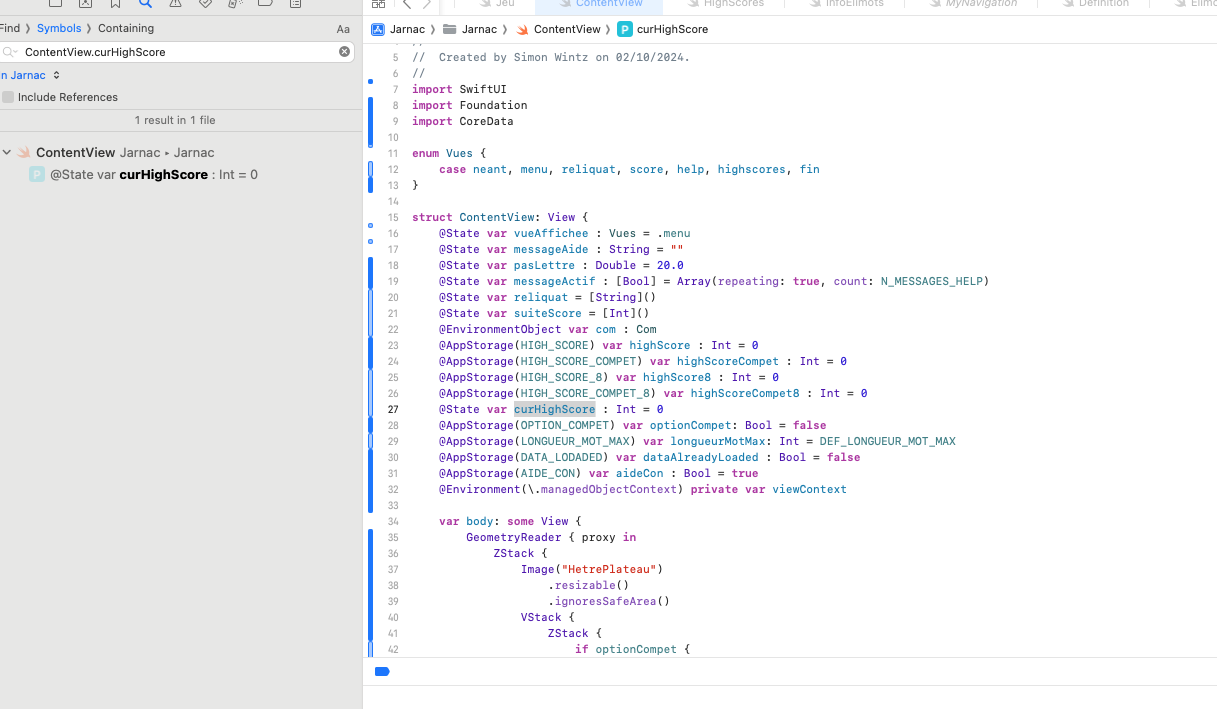Click the Jarnac project icon in jump bar

[378, 29]
